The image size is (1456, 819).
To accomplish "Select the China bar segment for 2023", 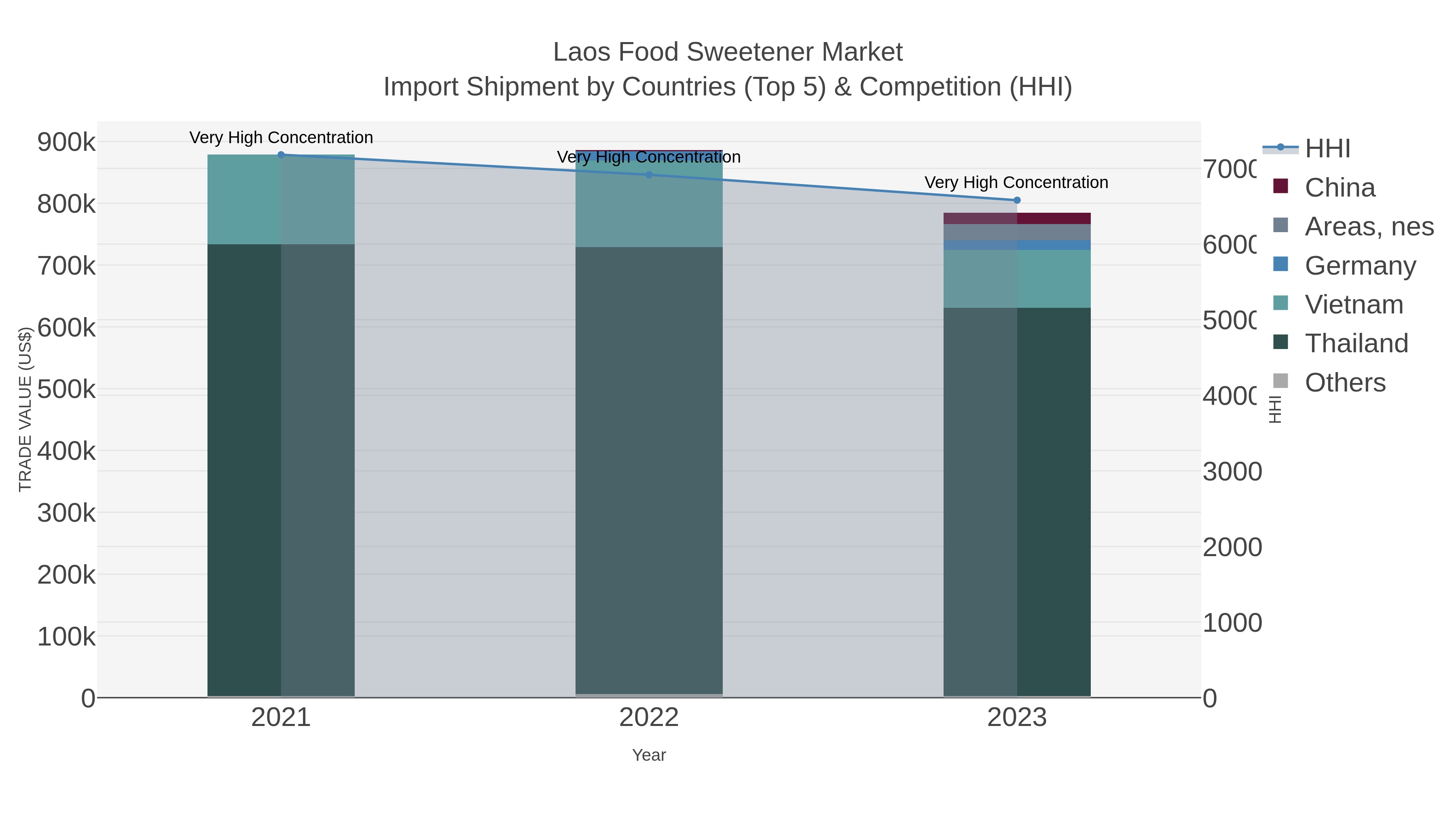I will 1017,219.
